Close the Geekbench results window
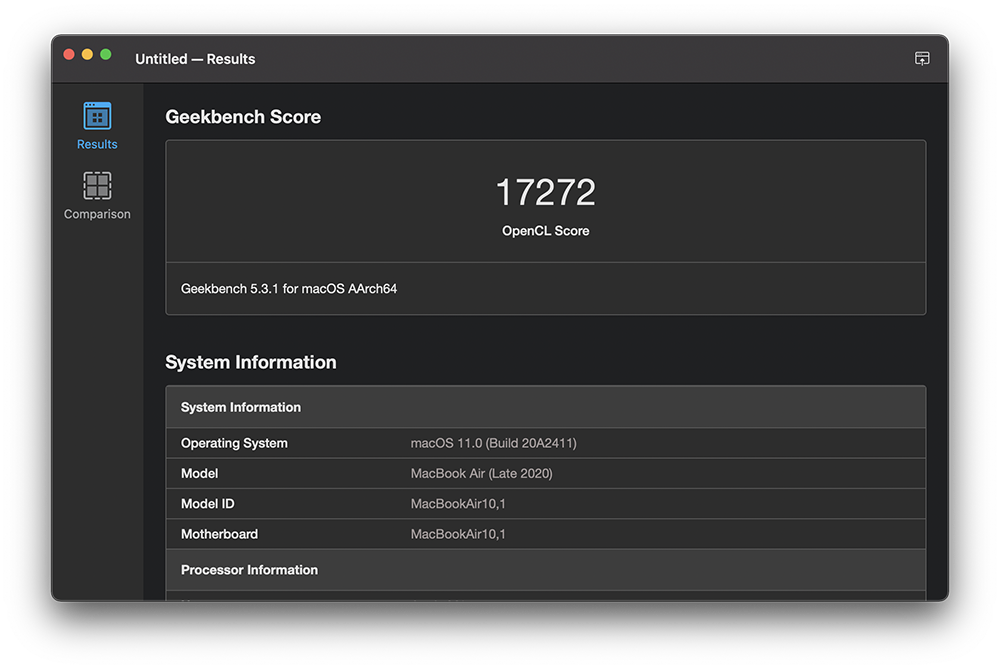The height and width of the screenshot is (669, 1000). click(69, 55)
